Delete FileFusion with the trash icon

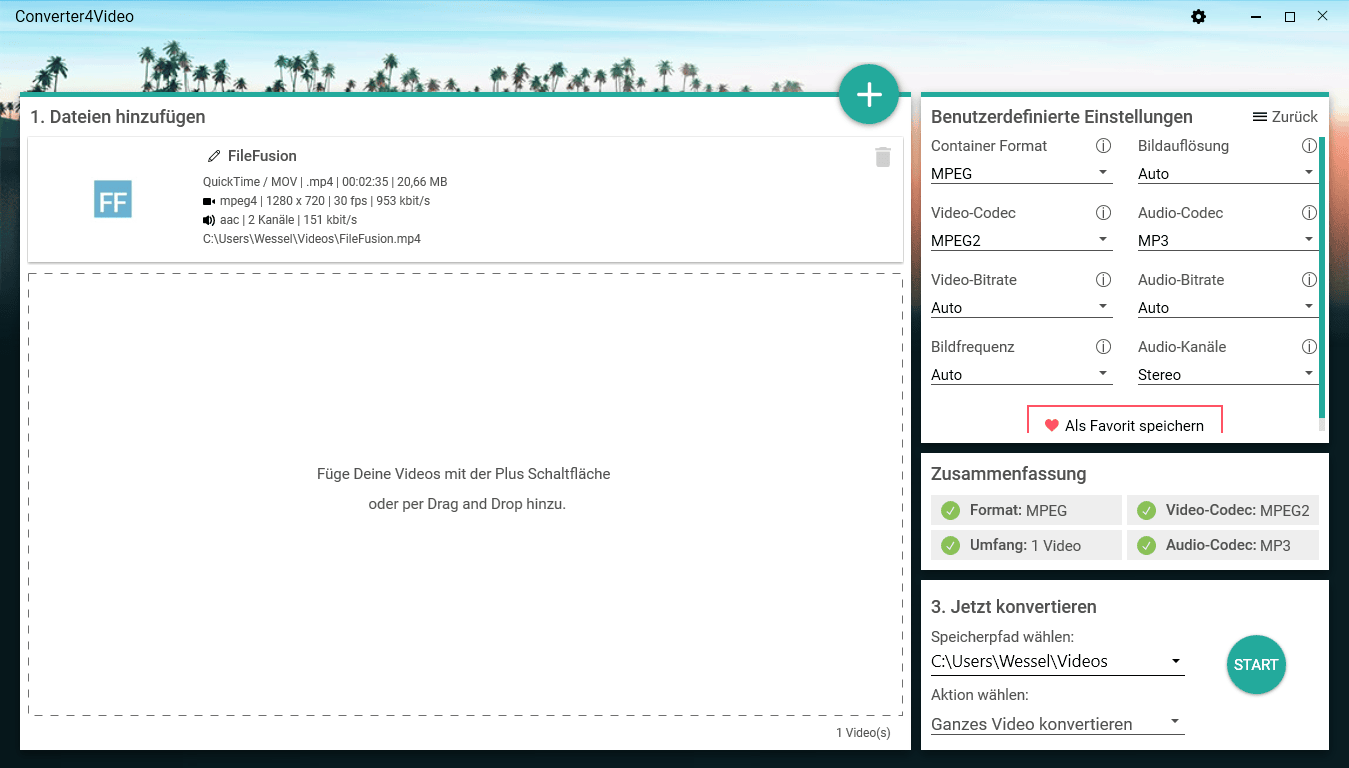click(882, 157)
